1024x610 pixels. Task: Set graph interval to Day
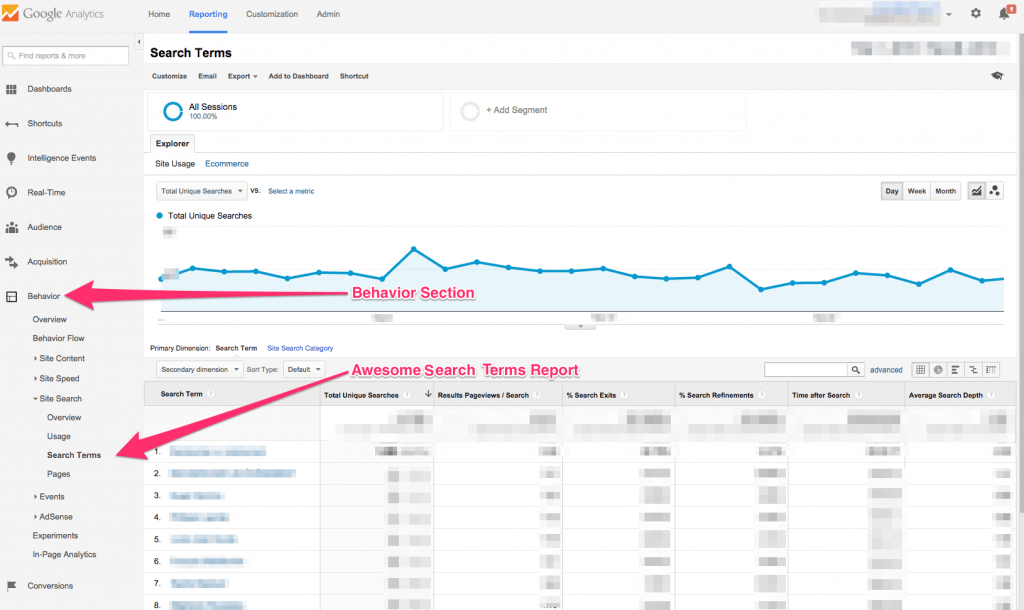[891, 191]
